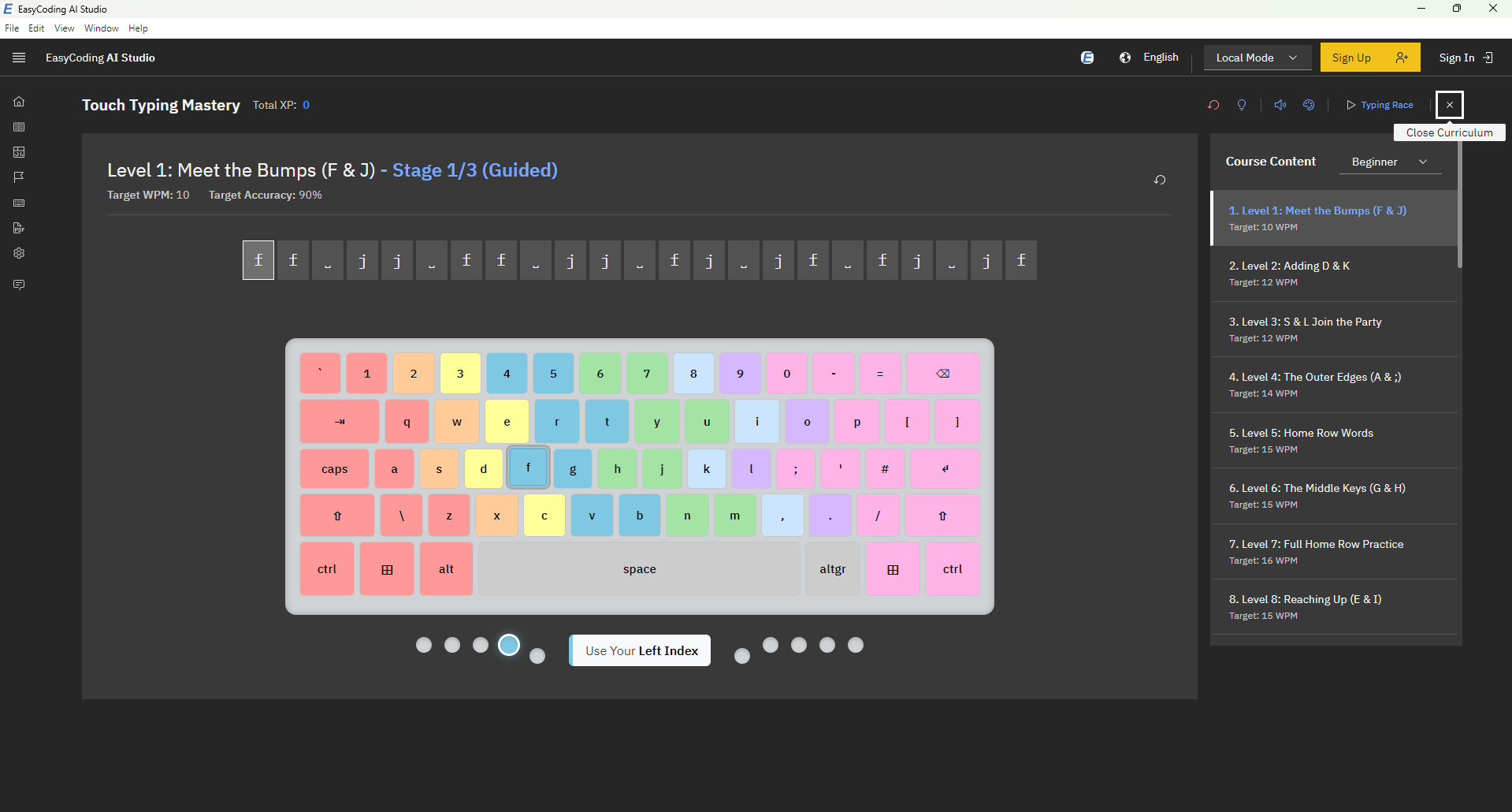Image resolution: width=1512 pixels, height=812 pixels.
Task: Select Level 5: Home Row Words
Action: (x=1335, y=441)
